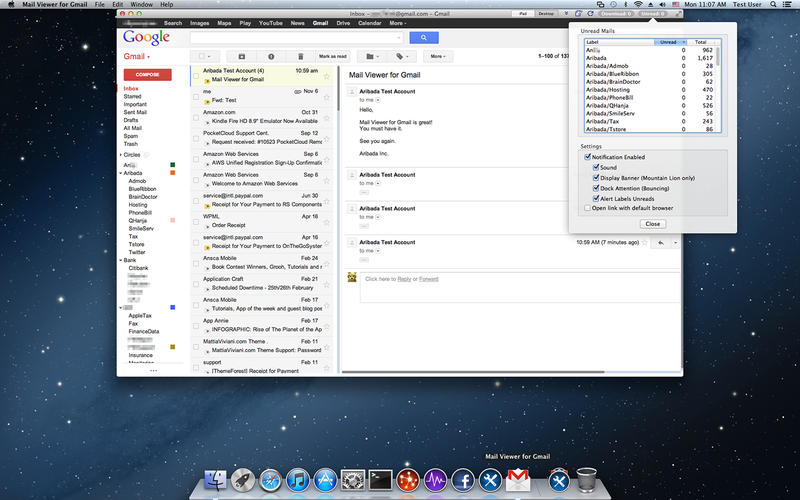Star the Fwd: Test message
The height and width of the screenshot is (500, 800).
pyautogui.click(x=327, y=97)
